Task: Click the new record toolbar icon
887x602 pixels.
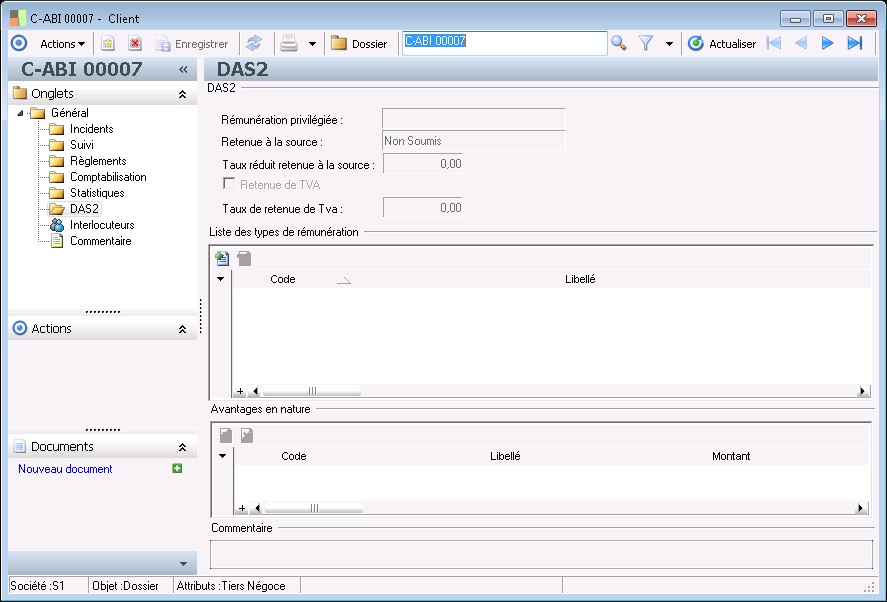Action: [108, 44]
